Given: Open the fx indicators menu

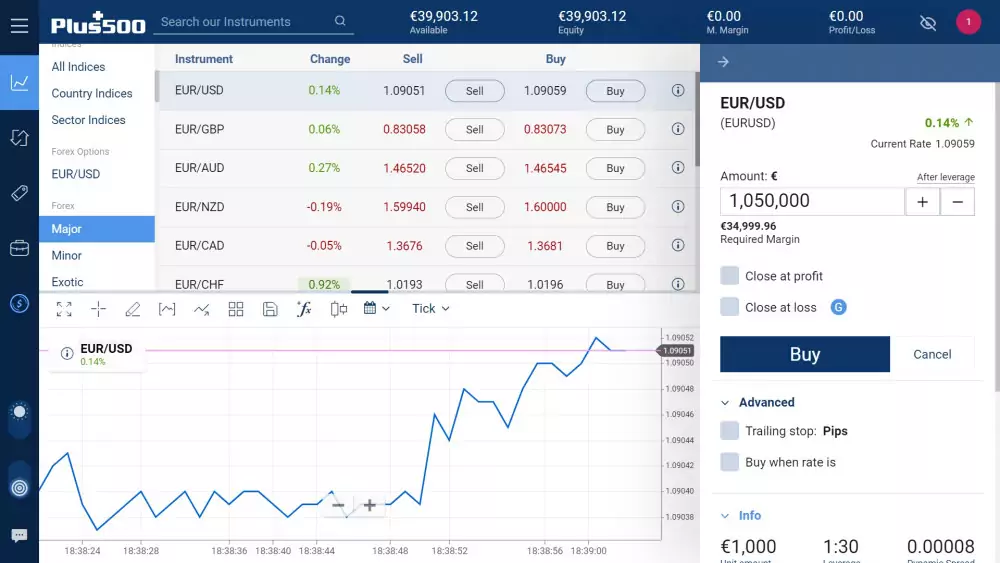Looking at the screenshot, I should 304,309.
